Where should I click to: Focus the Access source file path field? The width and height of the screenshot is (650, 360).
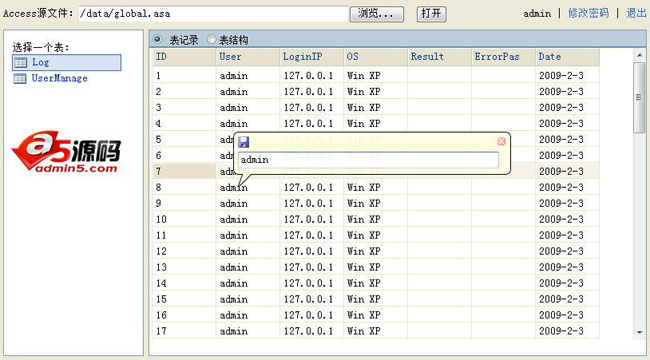coord(213,14)
